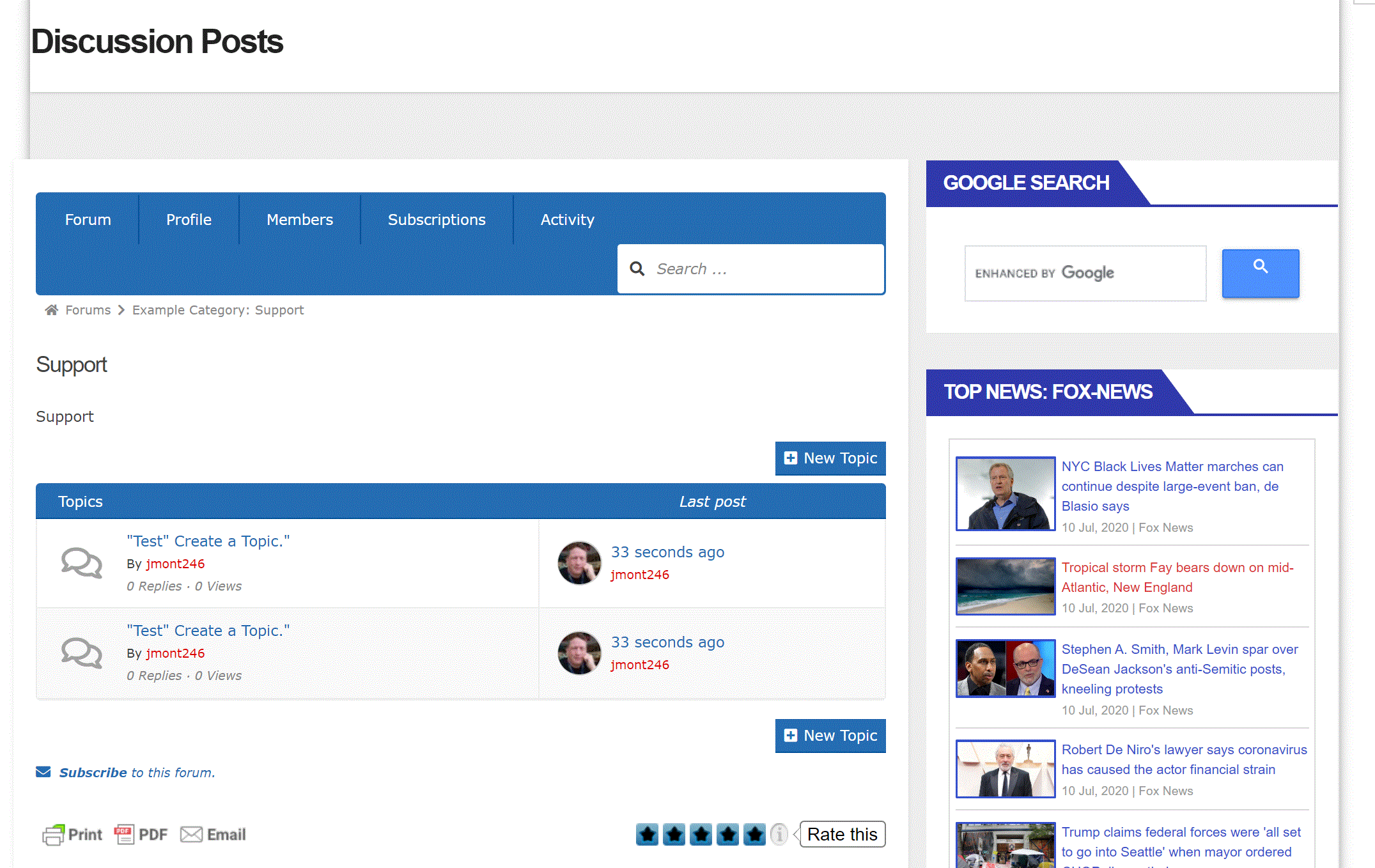Rate with the third star
The height and width of the screenshot is (868, 1375).
pos(701,834)
